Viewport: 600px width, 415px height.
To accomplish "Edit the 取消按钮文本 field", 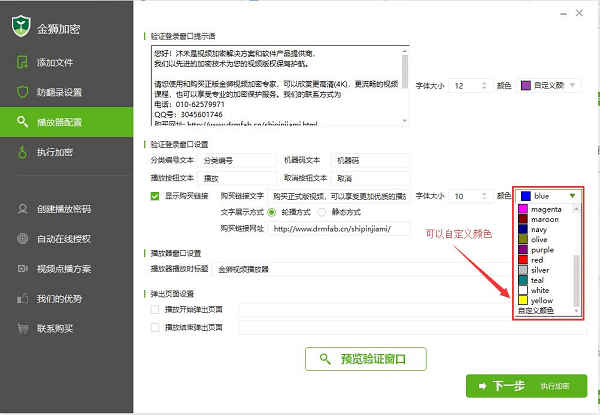I will (x=370, y=178).
